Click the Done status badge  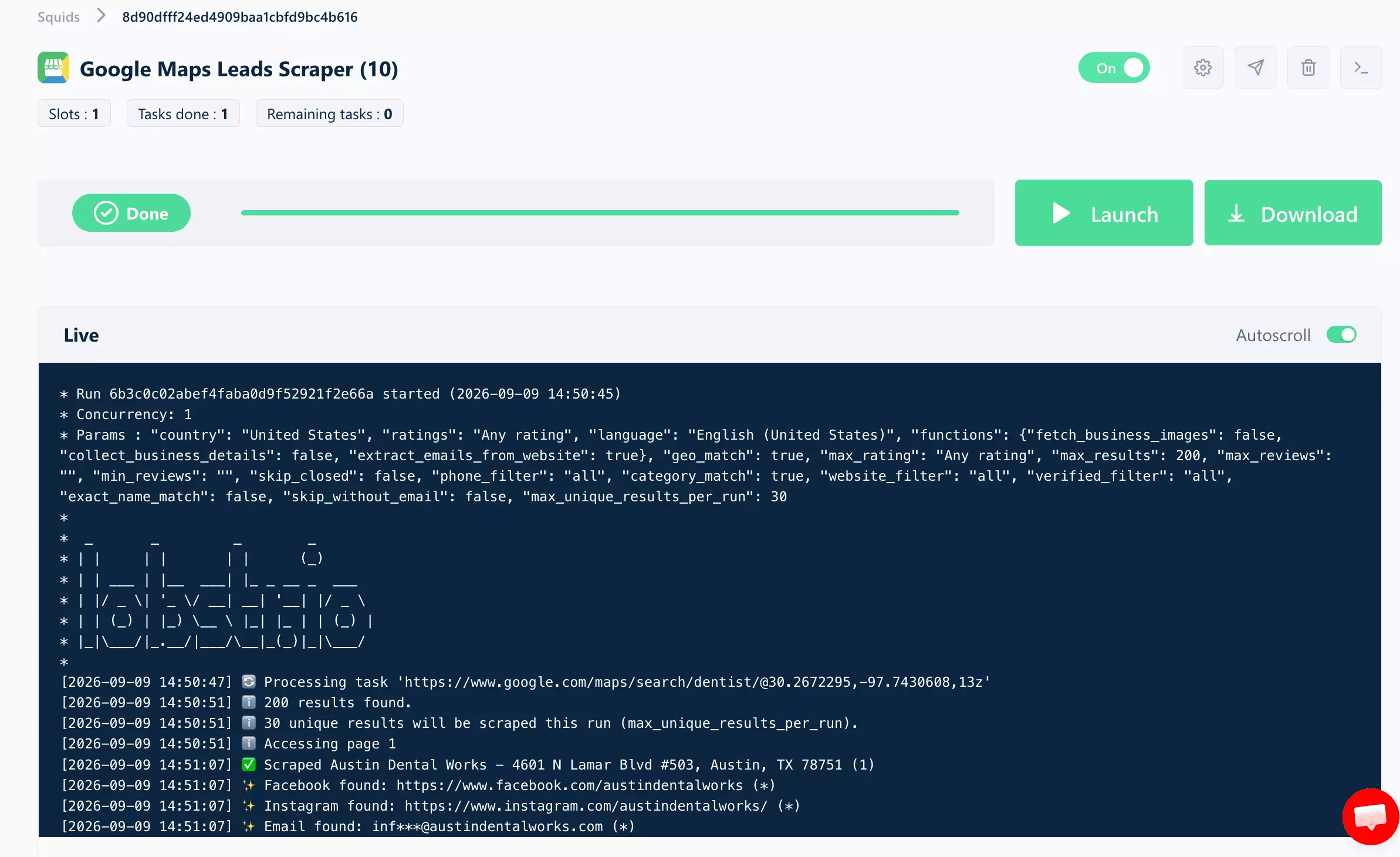pos(131,213)
